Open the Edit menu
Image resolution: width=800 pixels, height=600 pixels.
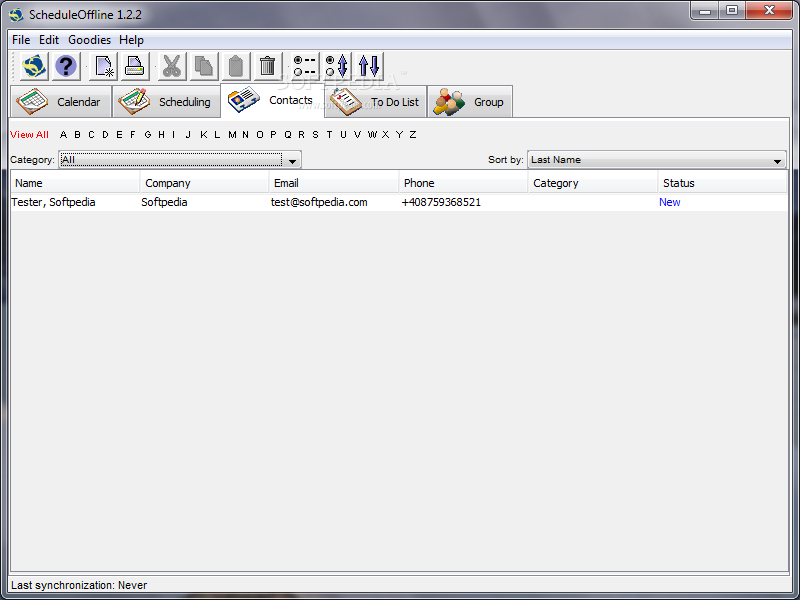[49, 40]
